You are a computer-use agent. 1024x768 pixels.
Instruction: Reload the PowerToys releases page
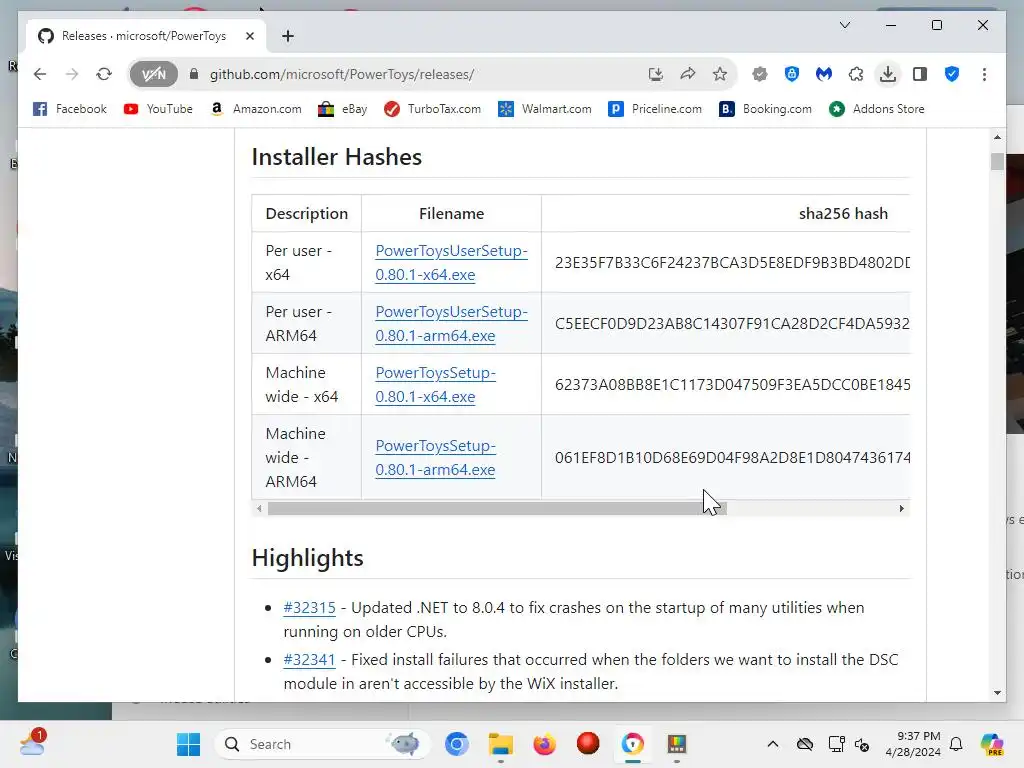[x=104, y=74]
